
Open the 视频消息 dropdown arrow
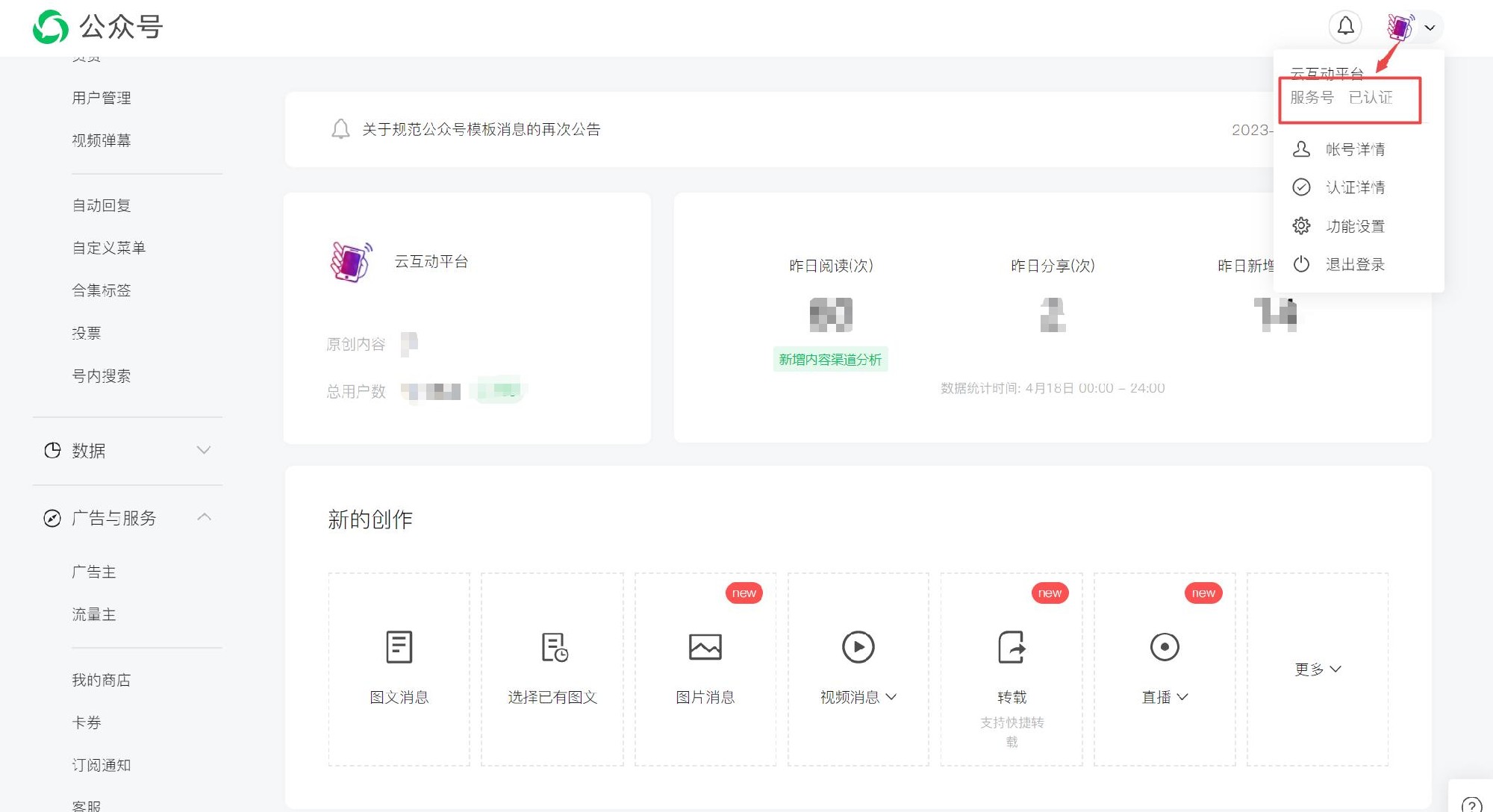pos(891,697)
